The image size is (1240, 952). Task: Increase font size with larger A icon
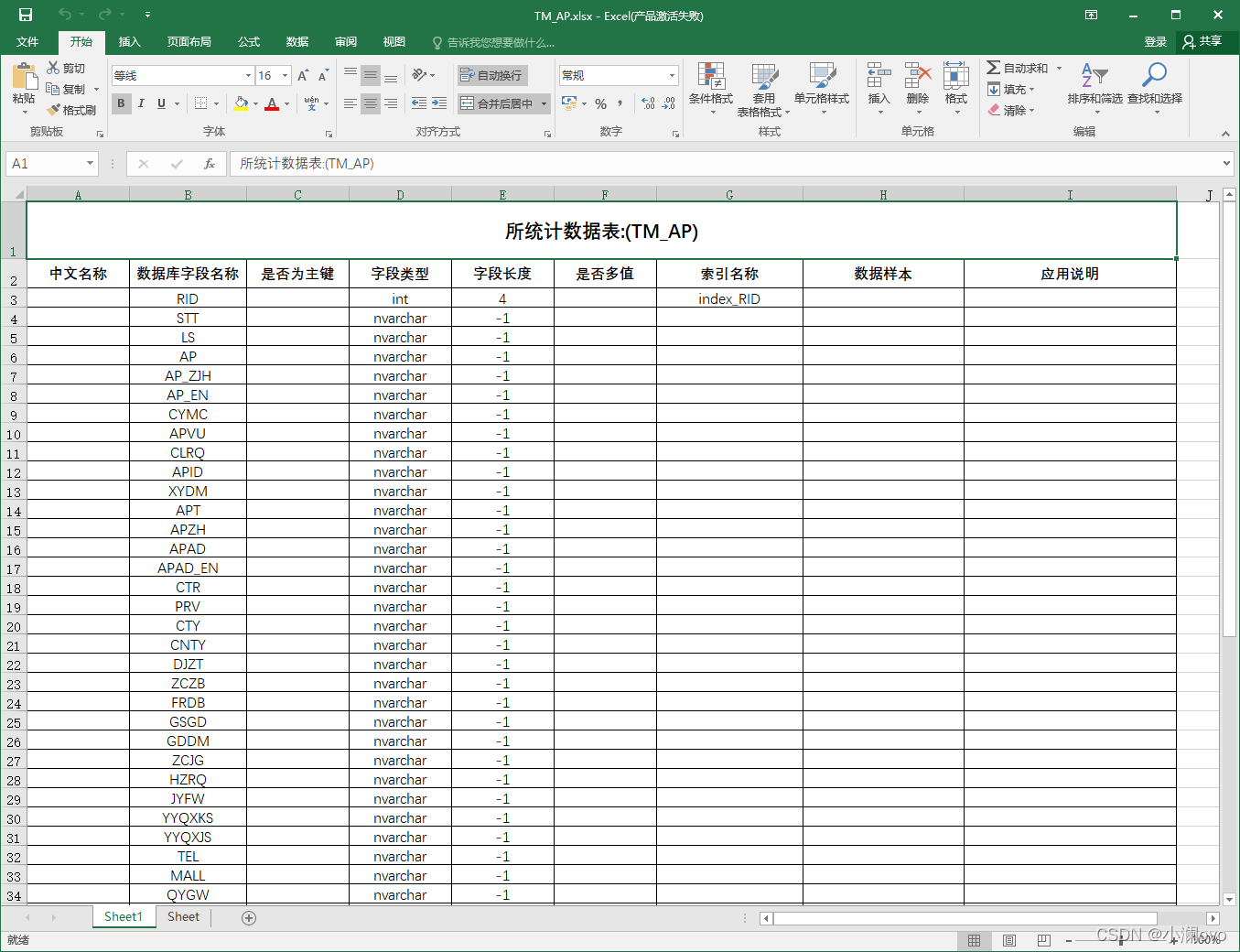tap(303, 75)
